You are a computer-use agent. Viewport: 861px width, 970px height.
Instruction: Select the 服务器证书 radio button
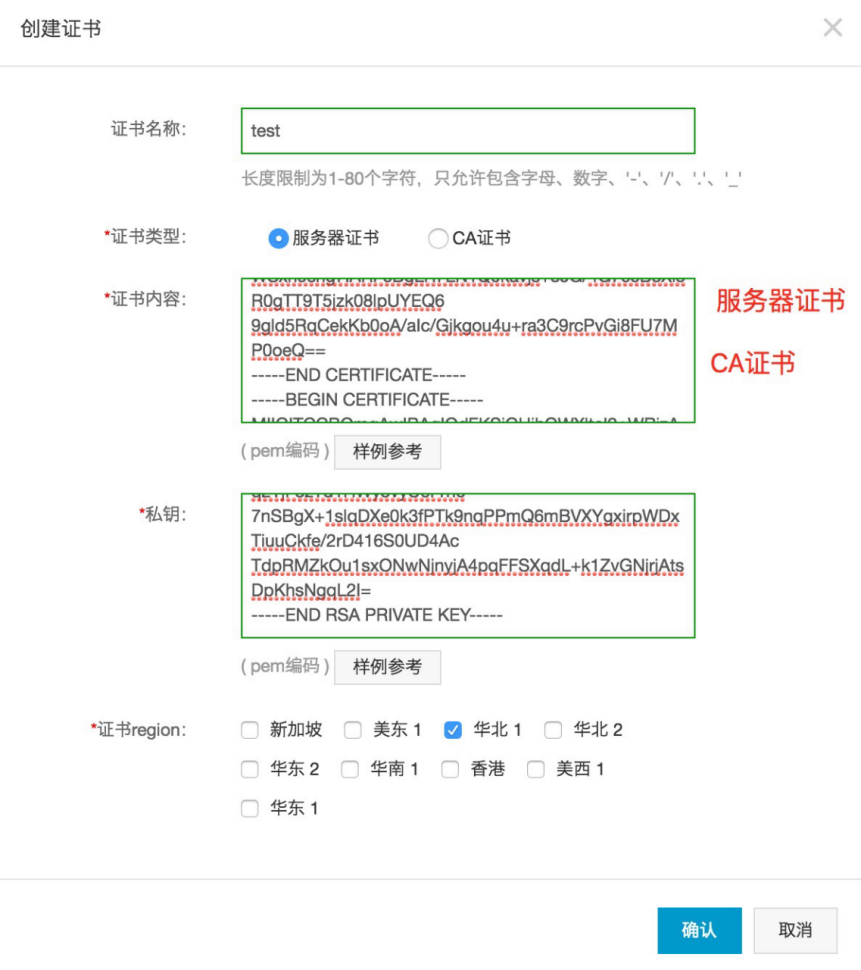(278, 239)
